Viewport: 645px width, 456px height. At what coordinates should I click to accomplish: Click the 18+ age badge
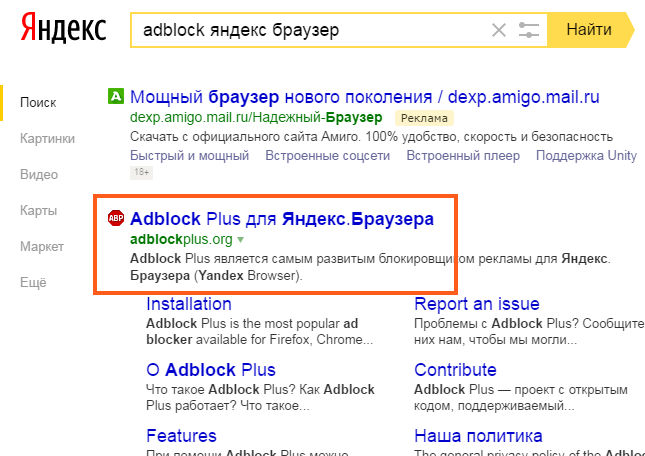pos(142,172)
